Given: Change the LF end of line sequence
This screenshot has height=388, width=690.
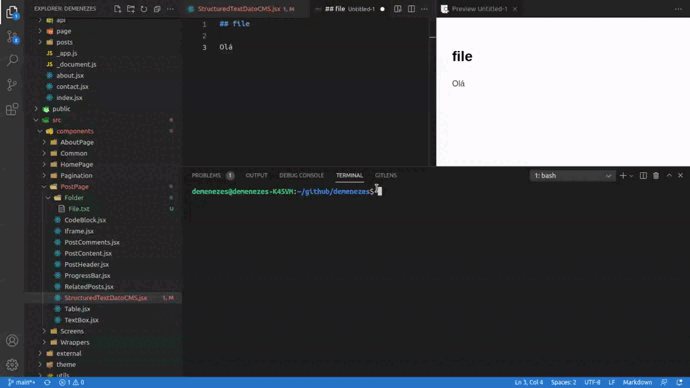Looking at the screenshot, I should tap(612, 382).
